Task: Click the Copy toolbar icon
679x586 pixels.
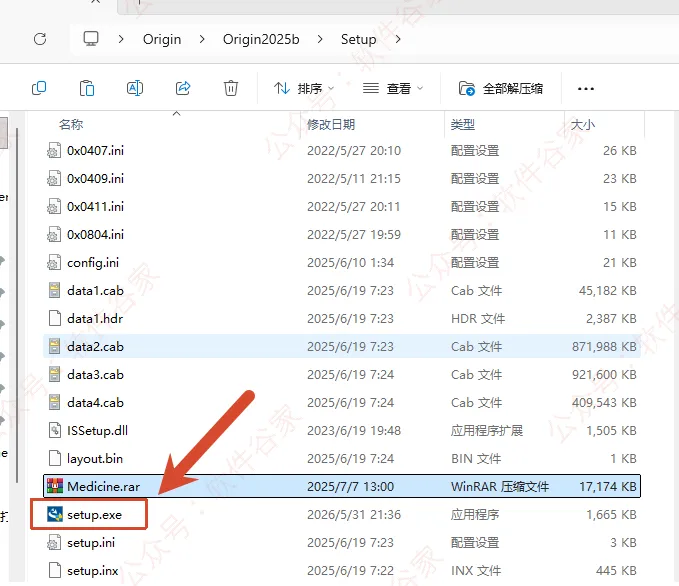Action: pos(39,88)
